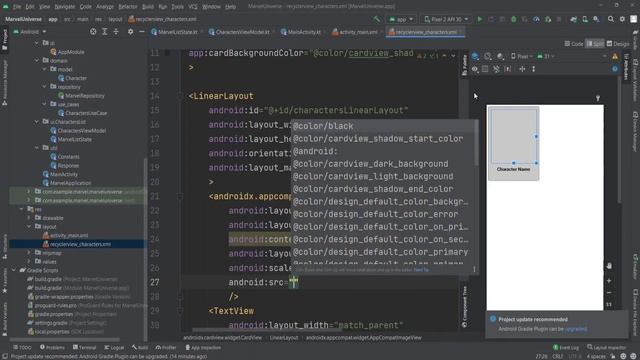This screenshot has height=360, width=640.
Task: Toggle the Palette side tab
Action: 464,65
